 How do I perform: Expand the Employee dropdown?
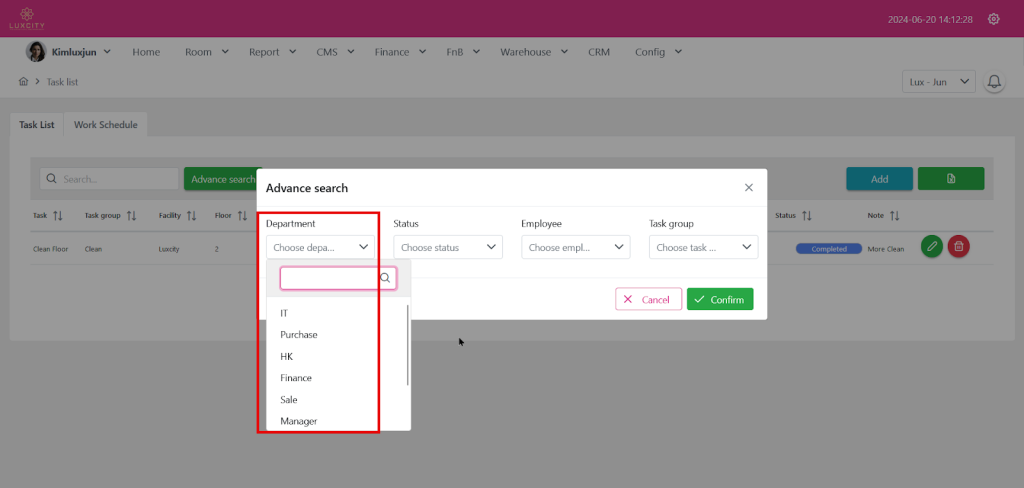pos(576,247)
